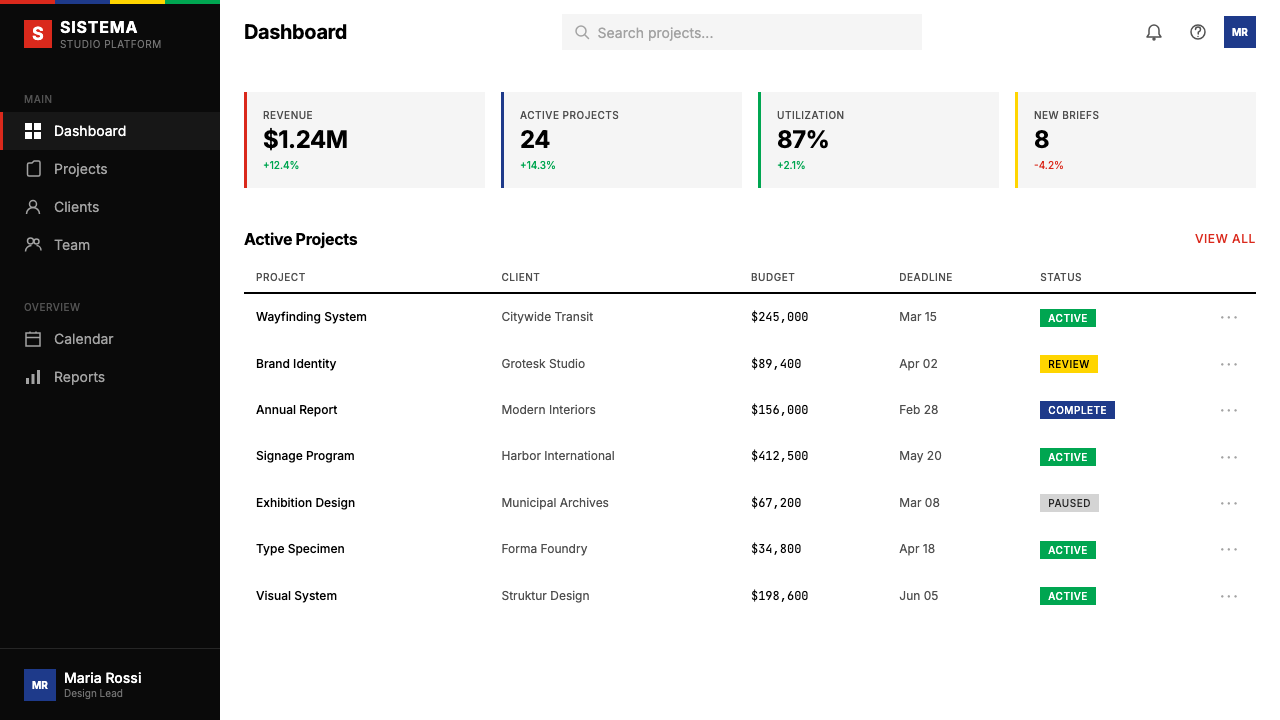The image size is (1280, 720).
Task: Open more options for Exhibition Design row
Action: pyautogui.click(x=1229, y=503)
